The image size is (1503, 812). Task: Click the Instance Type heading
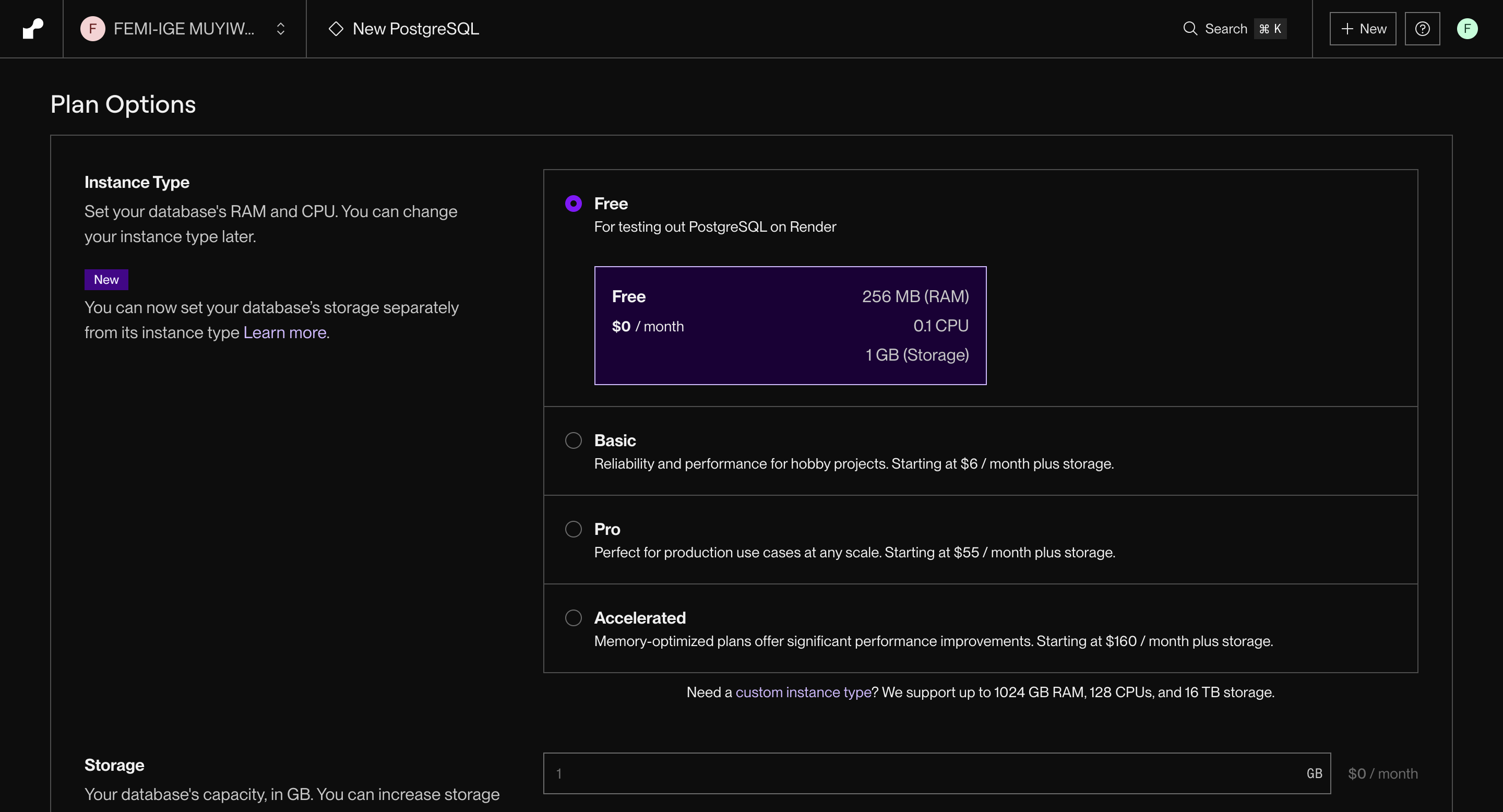click(137, 182)
